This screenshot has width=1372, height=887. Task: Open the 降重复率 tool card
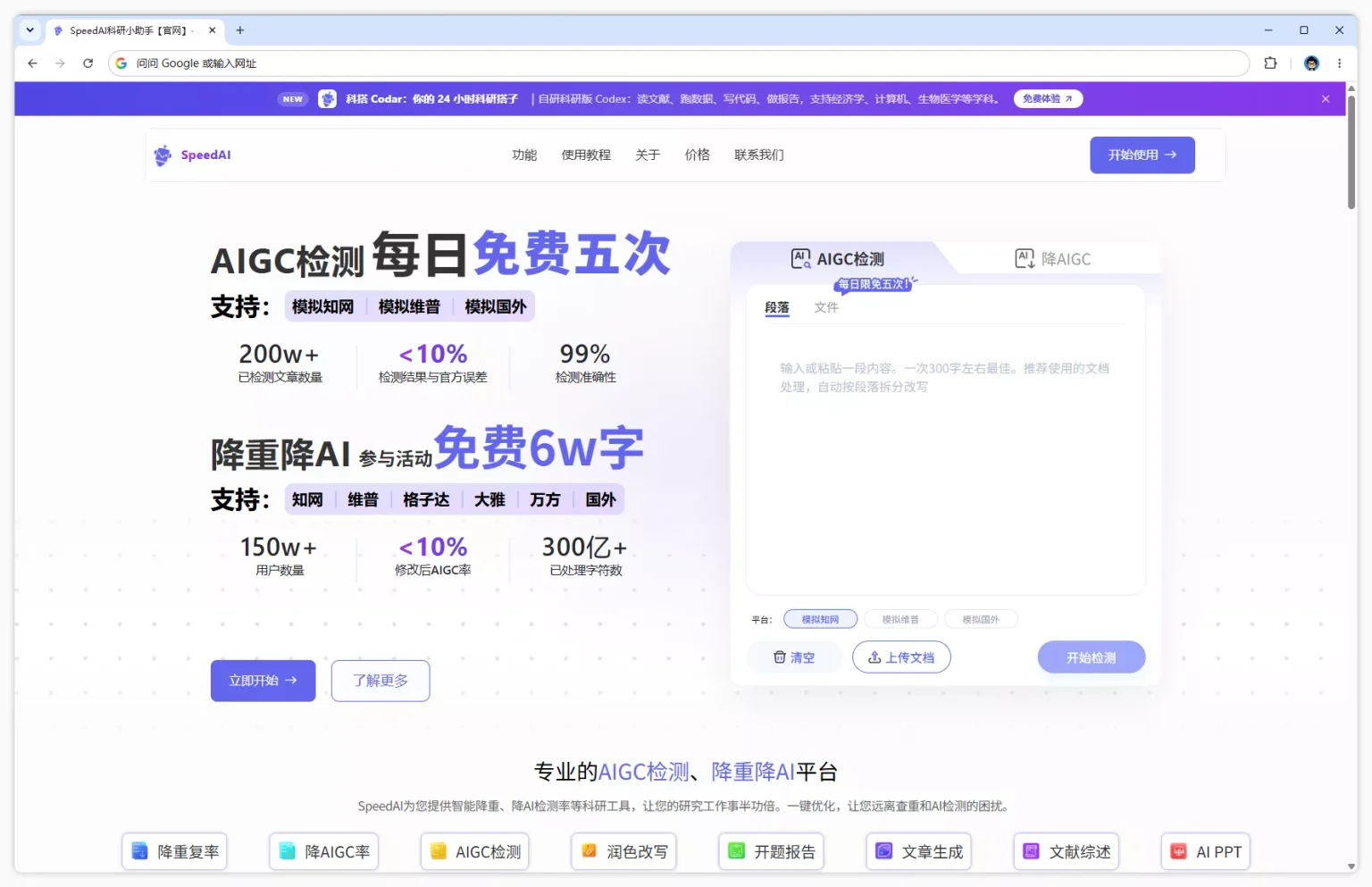coord(175,851)
